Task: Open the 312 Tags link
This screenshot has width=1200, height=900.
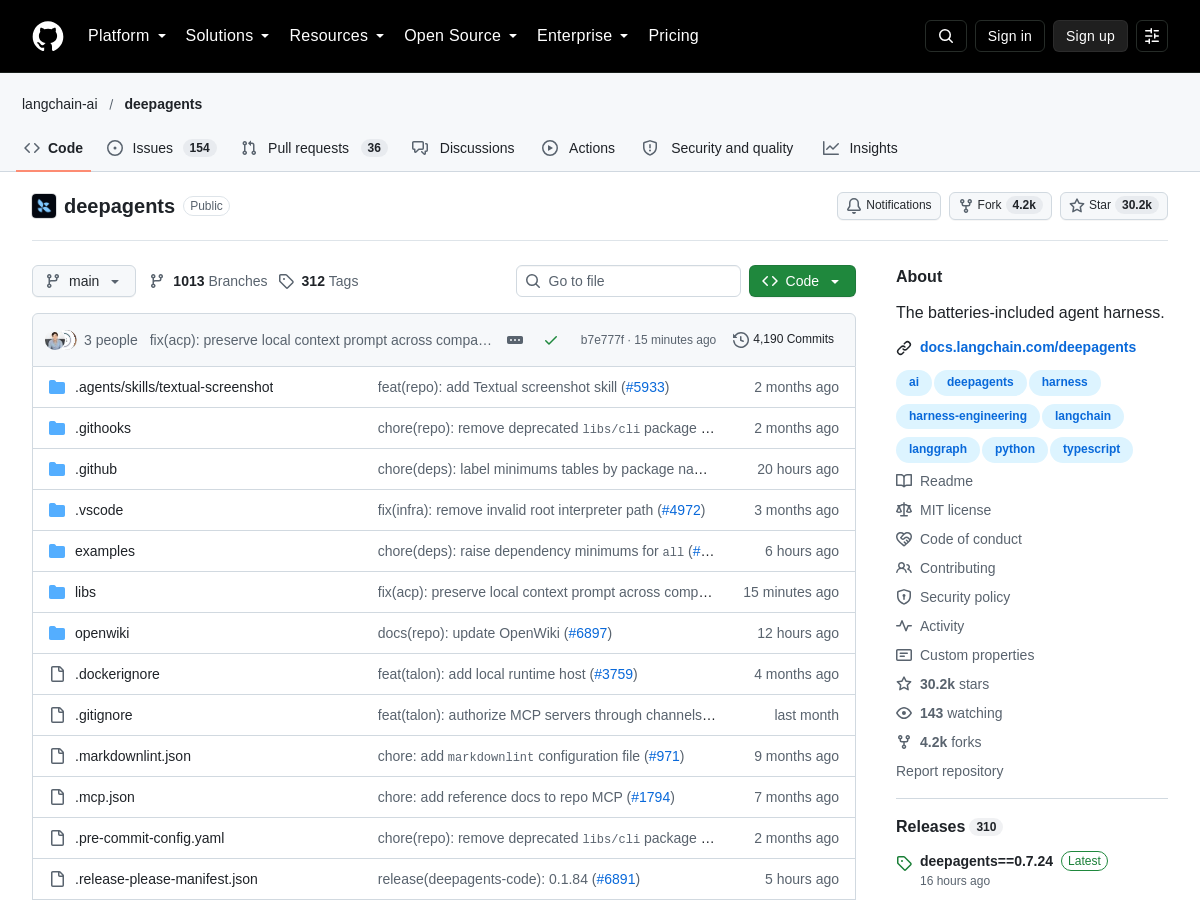Action: [318, 281]
